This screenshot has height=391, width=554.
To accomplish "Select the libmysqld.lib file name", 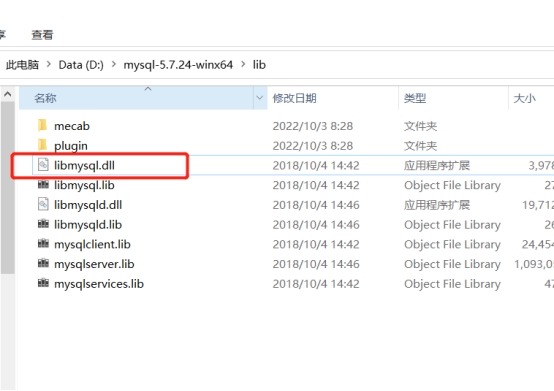I will tap(88, 225).
